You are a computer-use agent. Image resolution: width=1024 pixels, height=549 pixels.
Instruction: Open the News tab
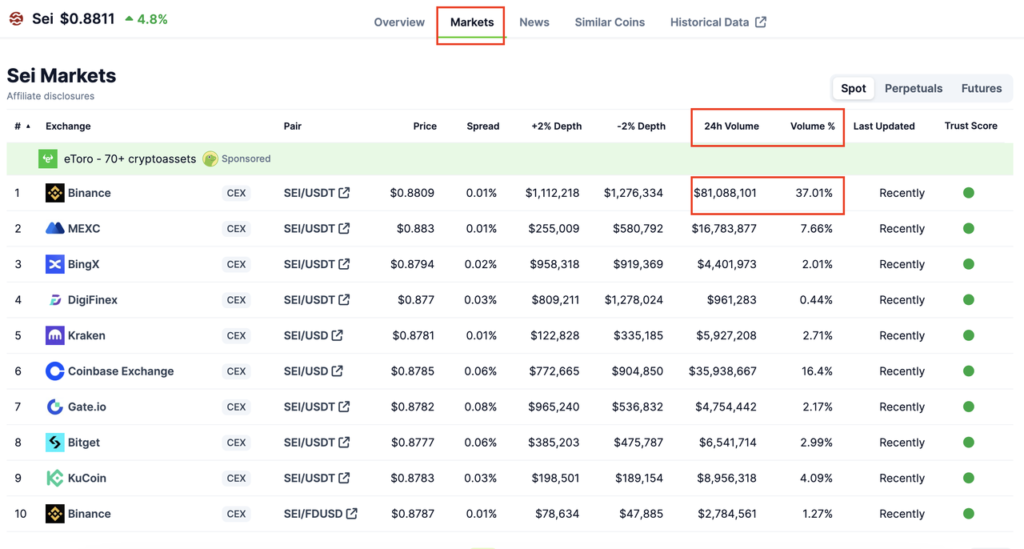tap(534, 22)
